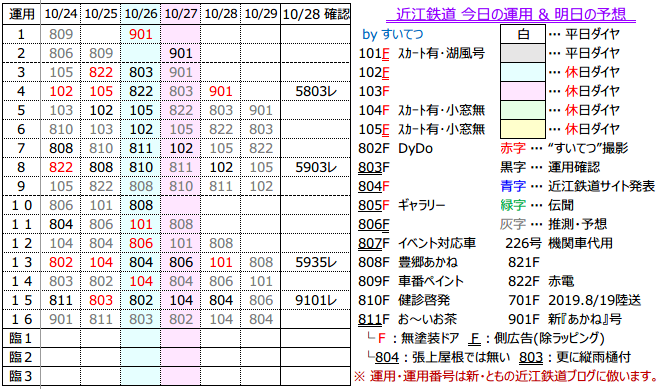Click the 臨1 row label
669x389 pixels.
coord(21,338)
